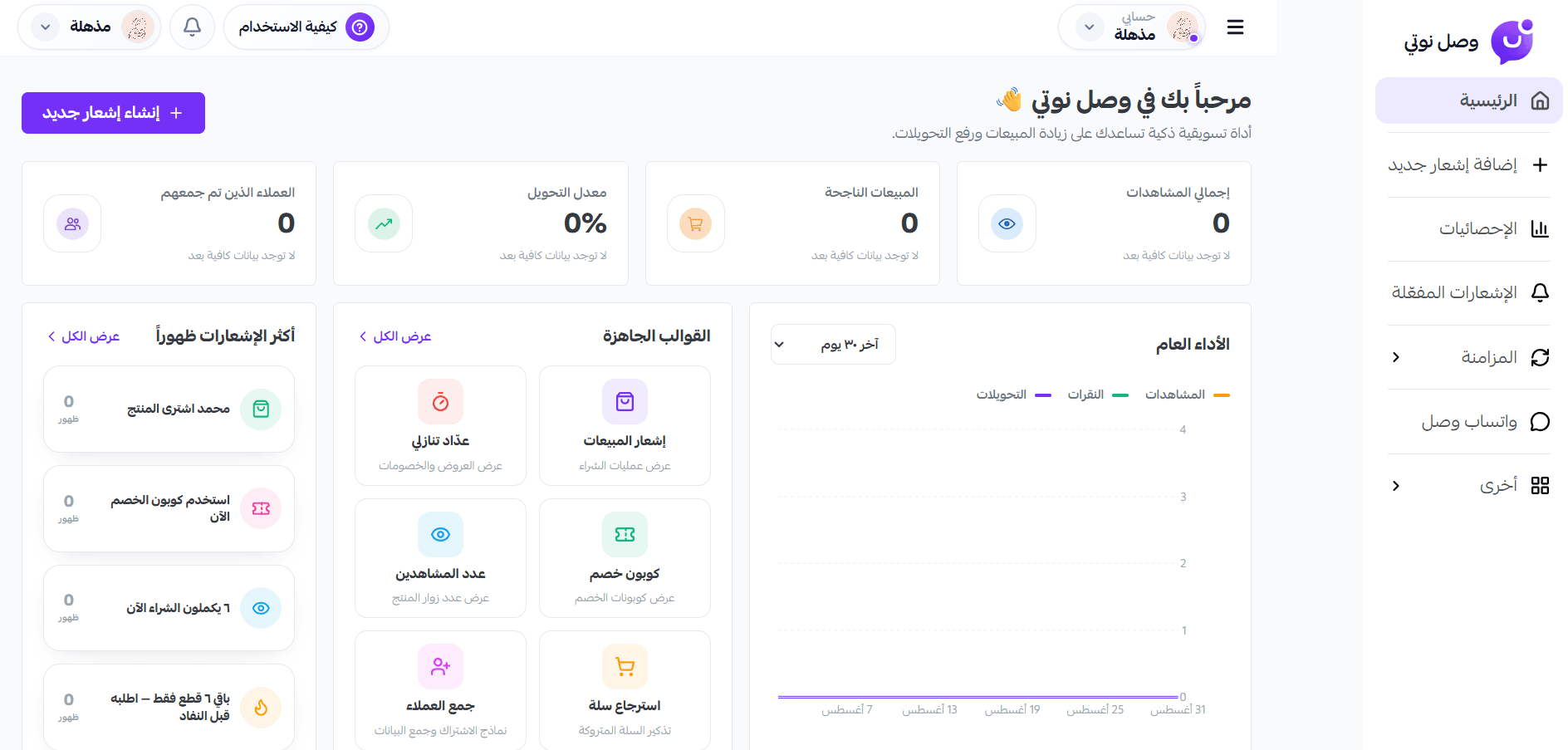The image size is (1568, 750).
Task: Open the الرئيسية home menu item
Action: click(x=1468, y=100)
